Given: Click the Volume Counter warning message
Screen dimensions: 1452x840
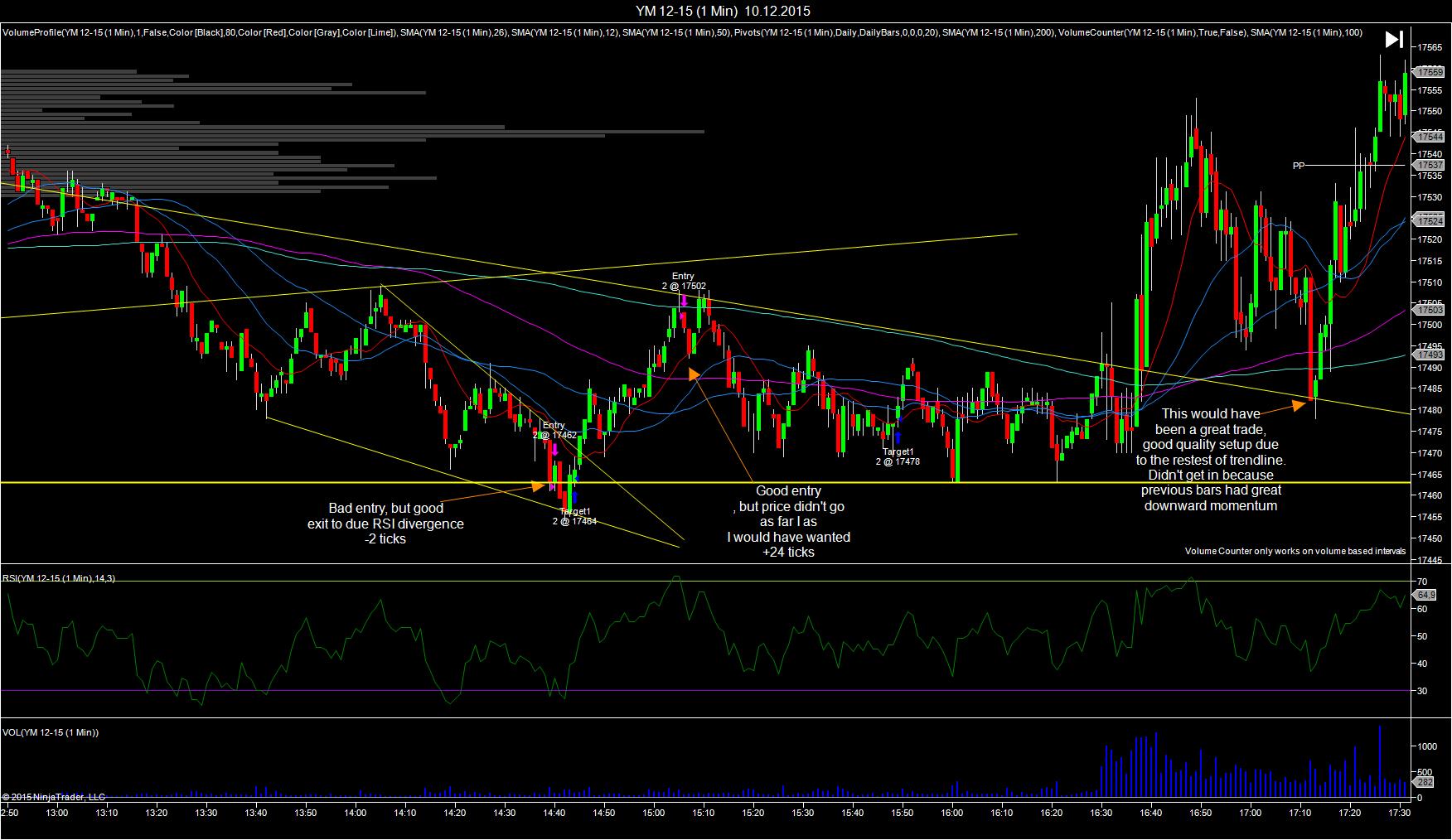Looking at the screenshot, I should pos(1295,551).
